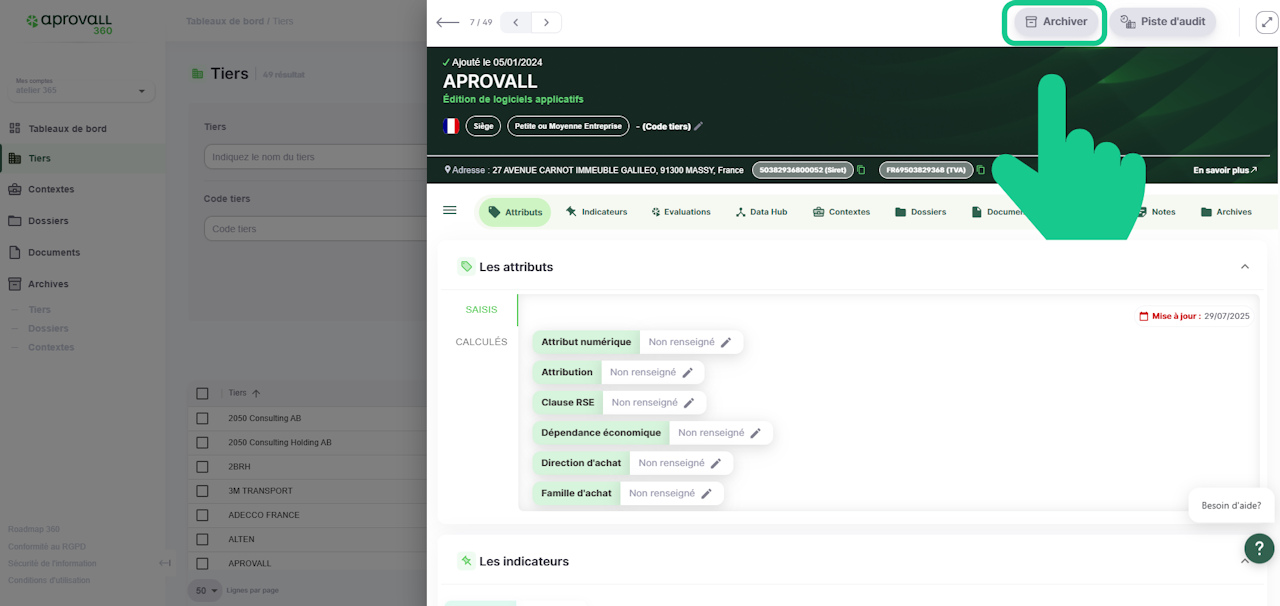1280x606 pixels.
Task: Click the Tiers name search field
Action: (x=316, y=157)
